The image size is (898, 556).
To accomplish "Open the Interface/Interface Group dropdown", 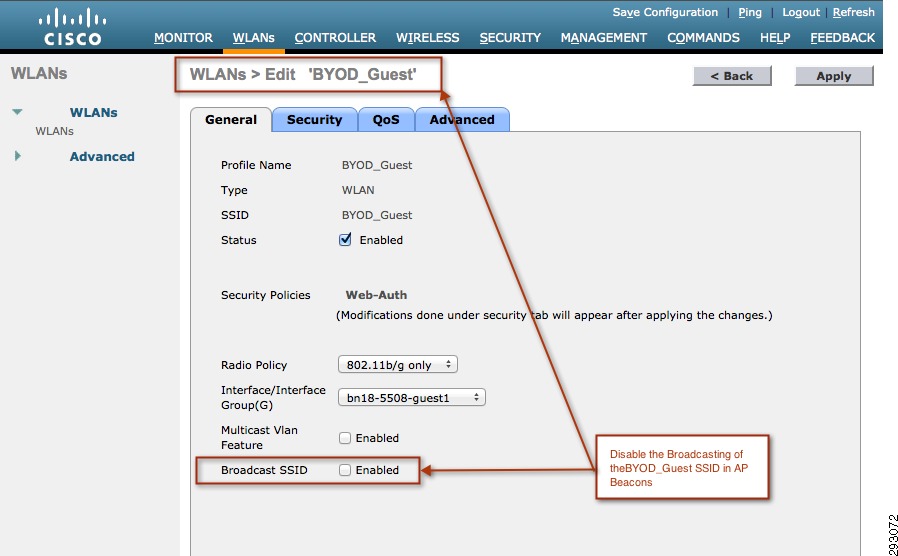I will [x=412, y=397].
